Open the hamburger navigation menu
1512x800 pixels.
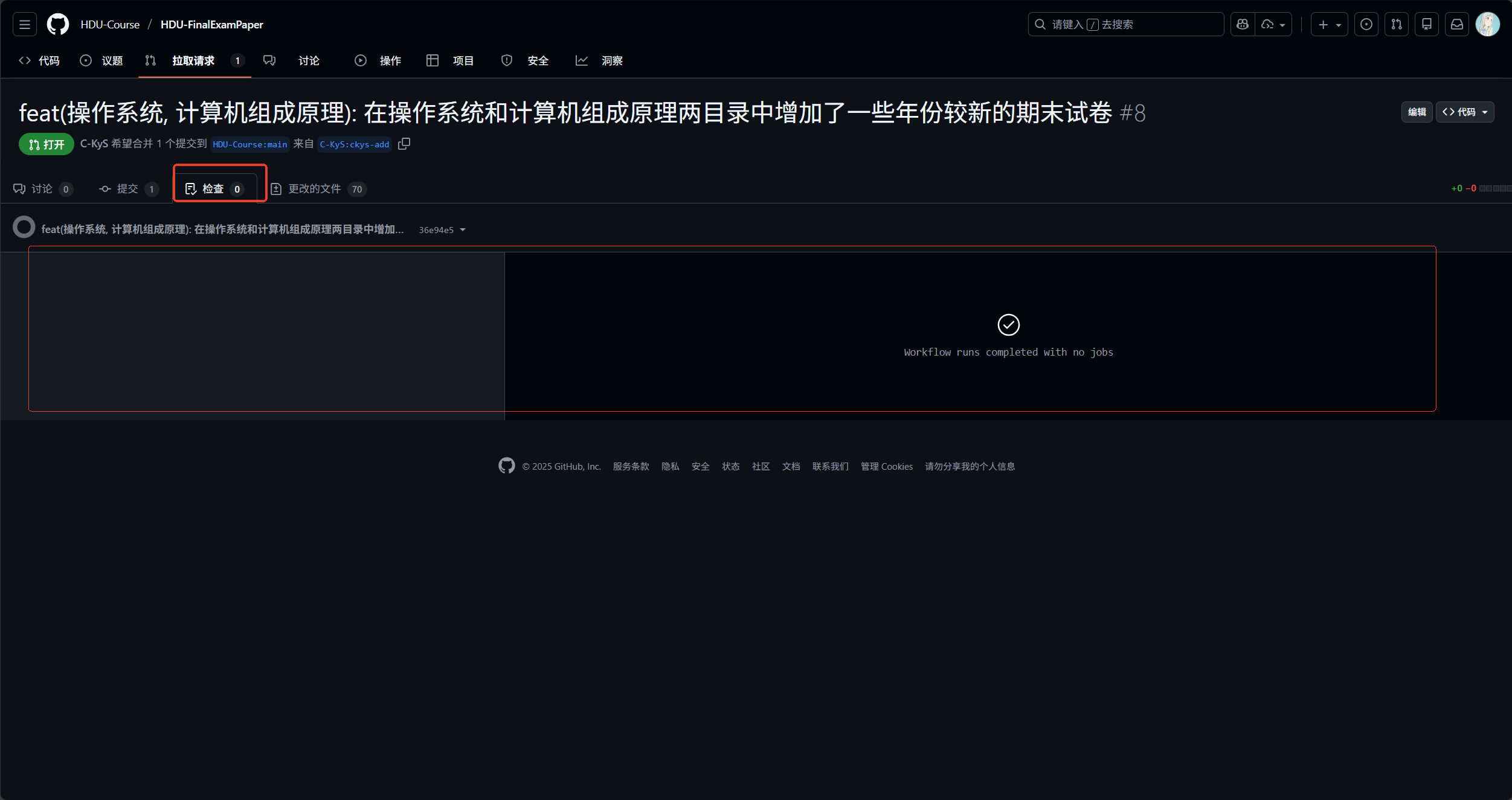25,24
